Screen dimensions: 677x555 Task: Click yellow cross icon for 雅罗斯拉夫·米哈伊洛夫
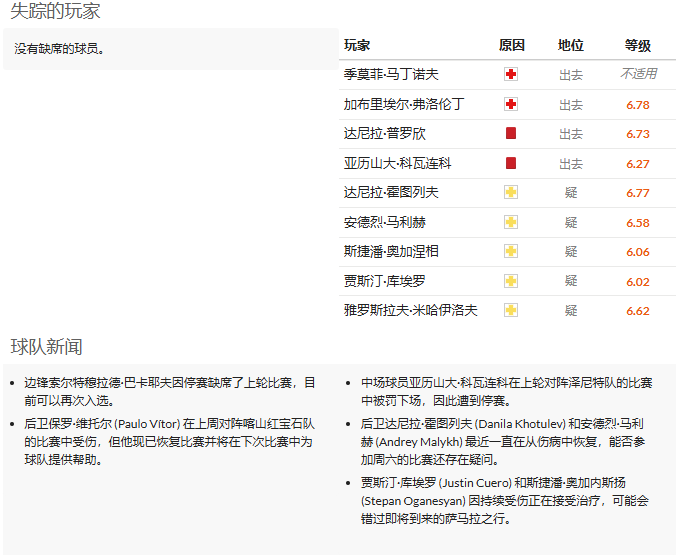point(511,310)
